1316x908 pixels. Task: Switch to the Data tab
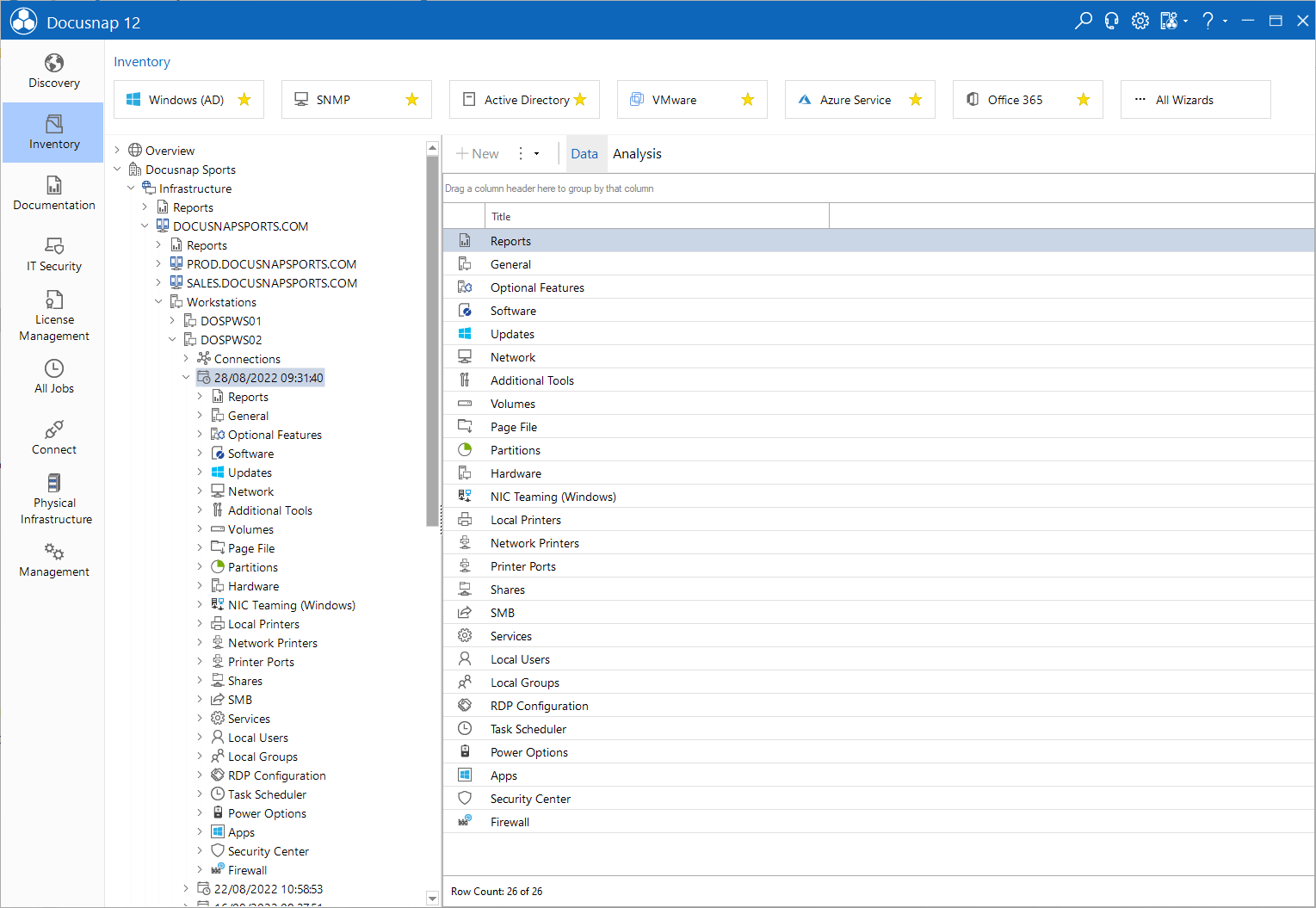point(584,154)
